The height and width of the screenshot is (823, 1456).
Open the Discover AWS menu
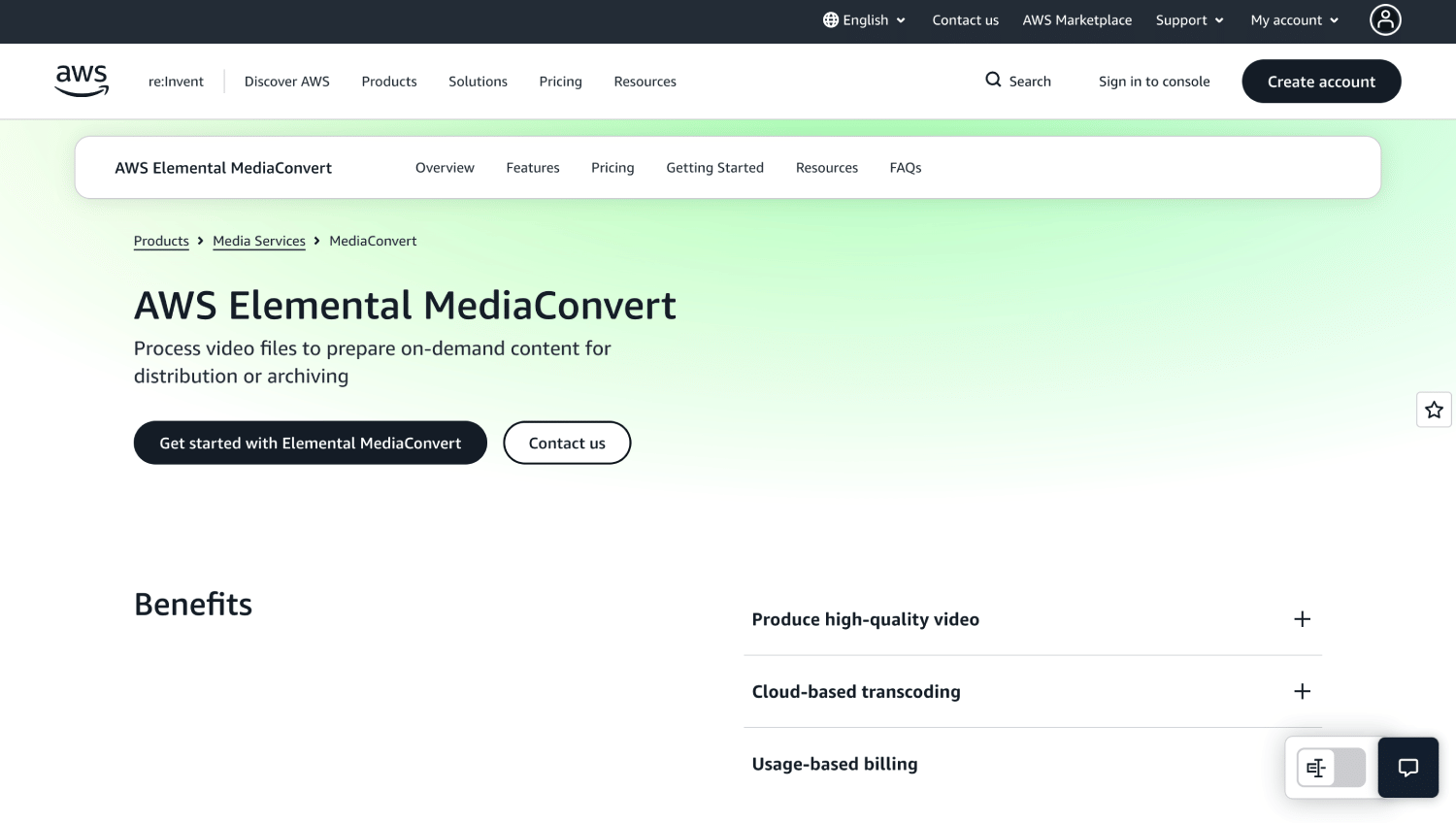(x=287, y=82)
